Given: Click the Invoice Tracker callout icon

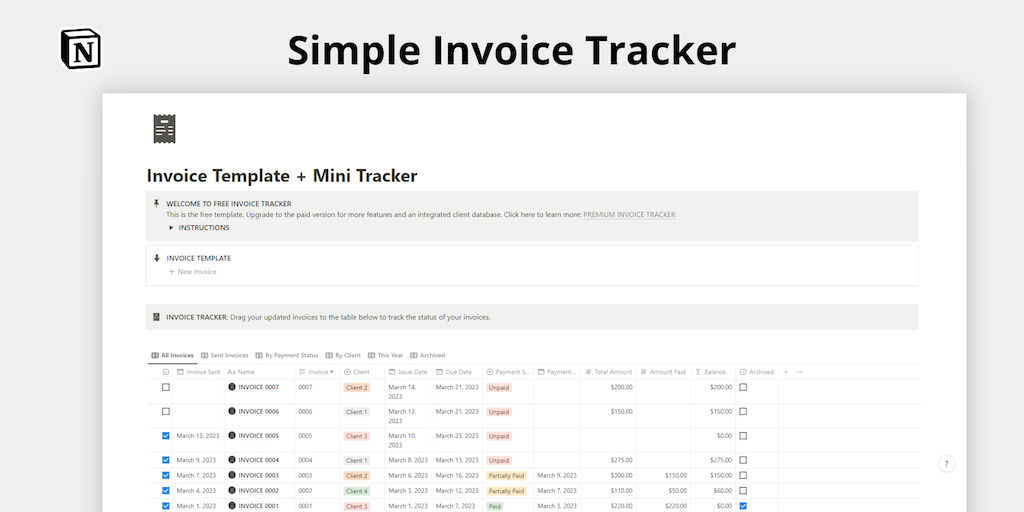Looking at the screenshot, I should click(x=156, y=317).
